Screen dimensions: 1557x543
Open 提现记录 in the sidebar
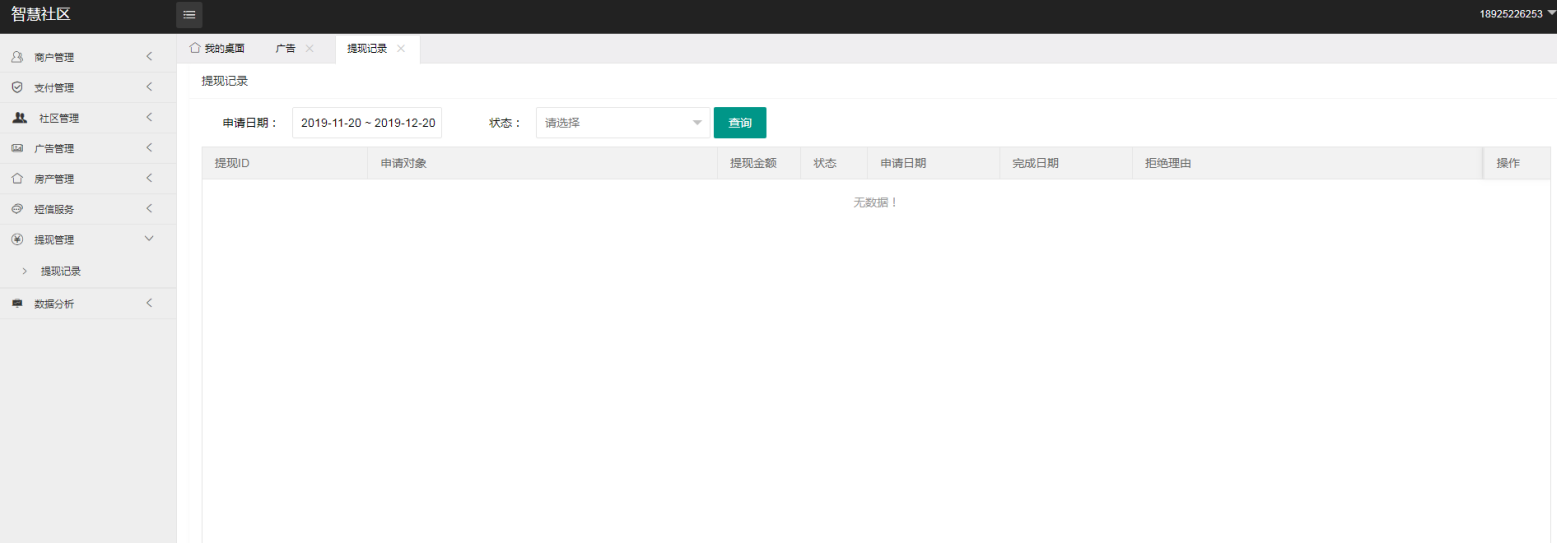60,271
